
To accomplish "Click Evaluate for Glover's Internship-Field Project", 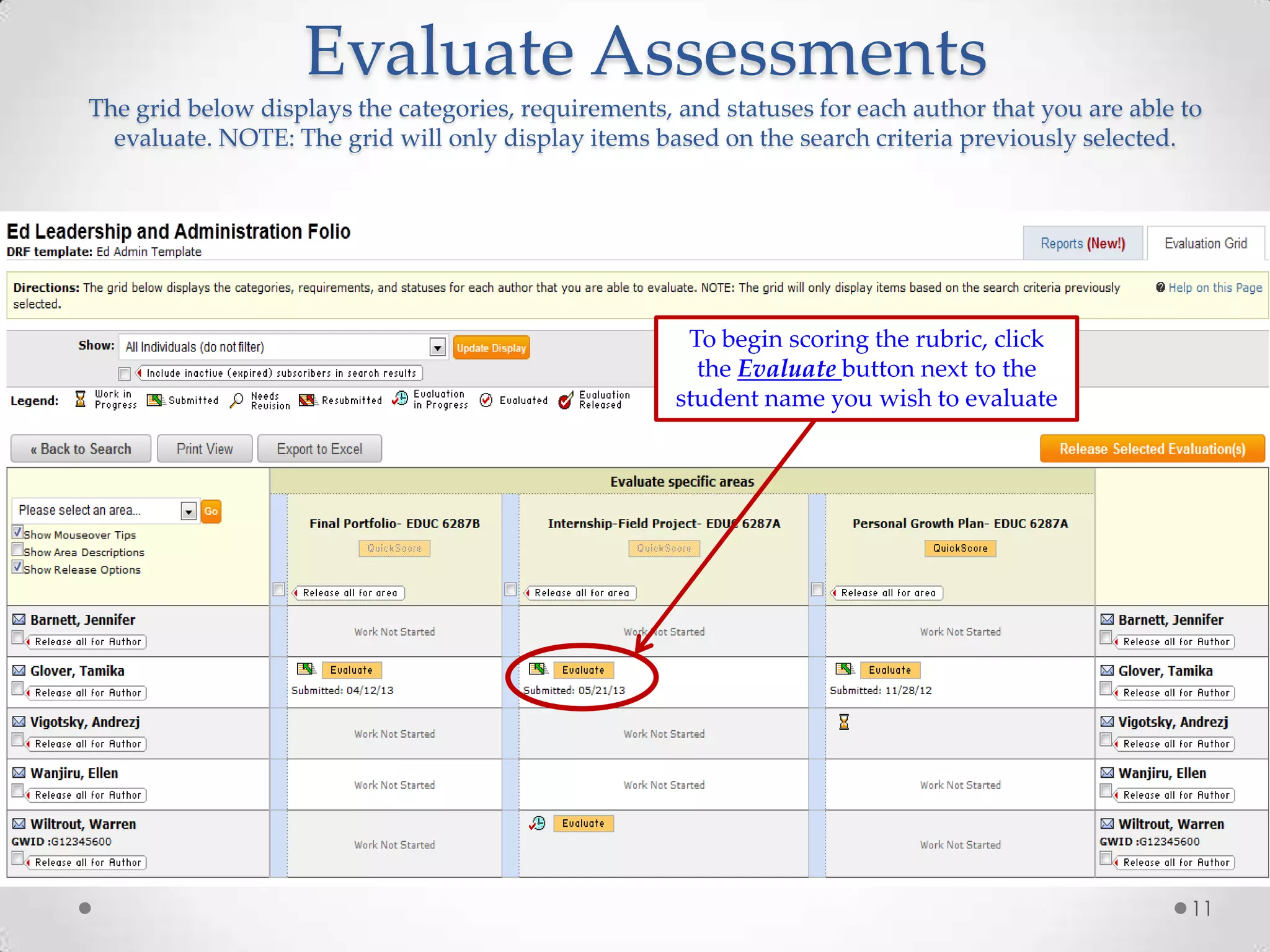I will [583, 670].
